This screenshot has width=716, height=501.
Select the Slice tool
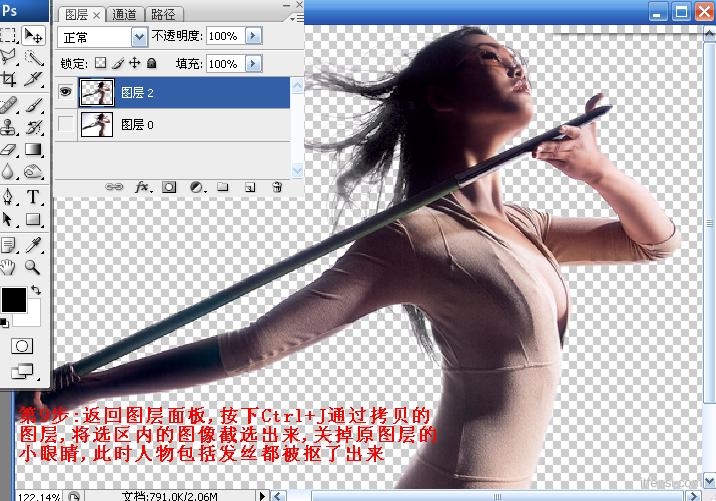(33, 79)
